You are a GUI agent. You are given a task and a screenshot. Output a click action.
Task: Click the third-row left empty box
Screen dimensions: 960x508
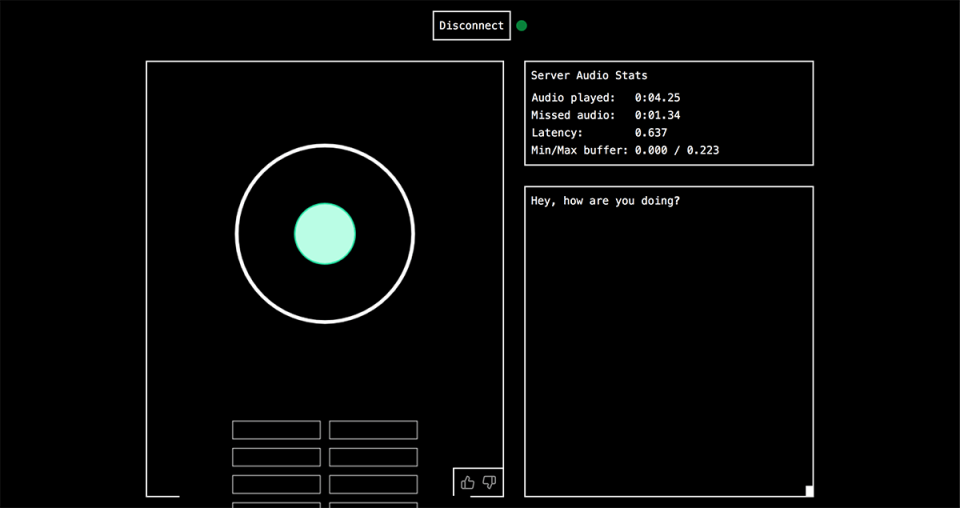tap(276, 484)
